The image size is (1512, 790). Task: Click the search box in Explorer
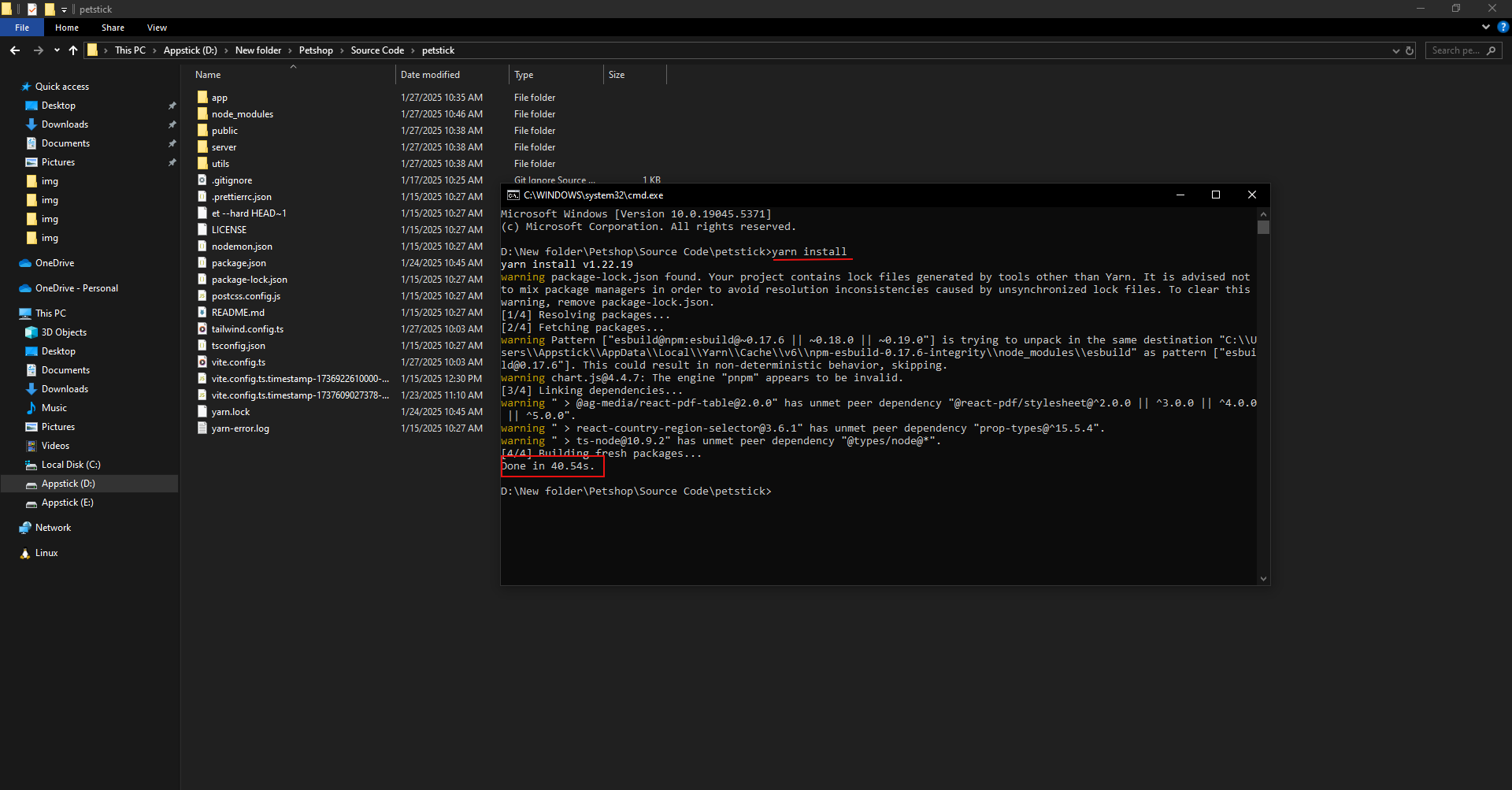[x=1455, y=50]
